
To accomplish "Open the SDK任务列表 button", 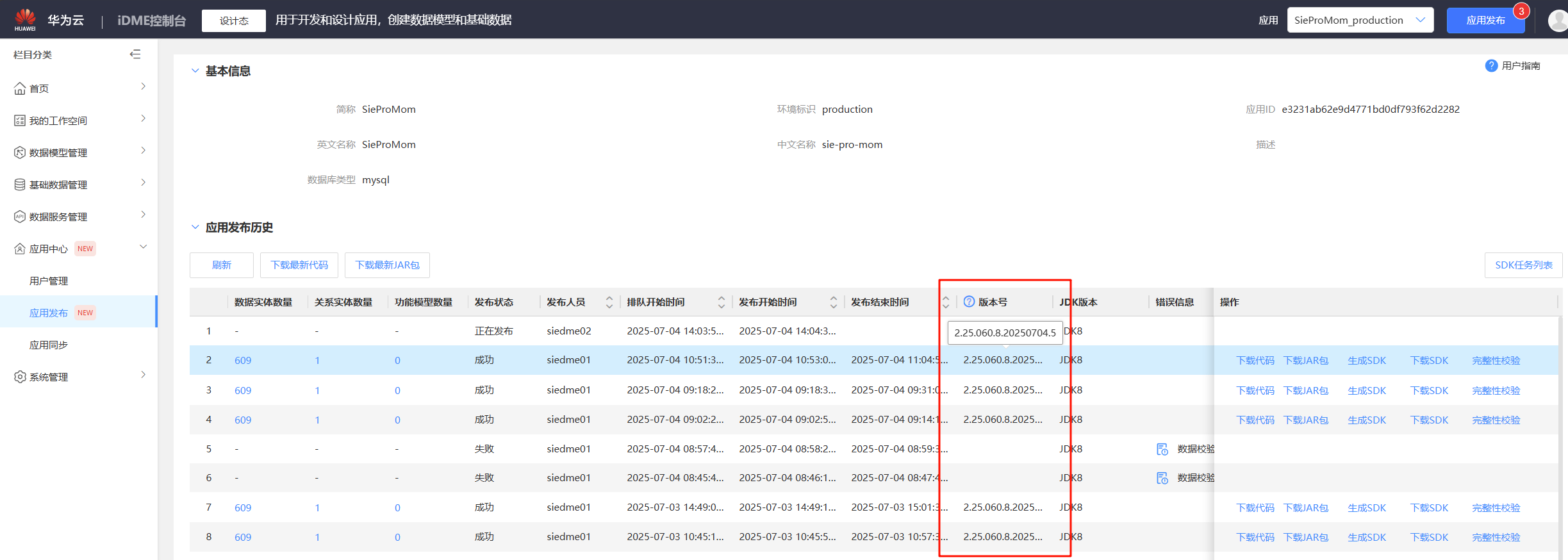I will pyautogui.click(x=1523, y=265).
